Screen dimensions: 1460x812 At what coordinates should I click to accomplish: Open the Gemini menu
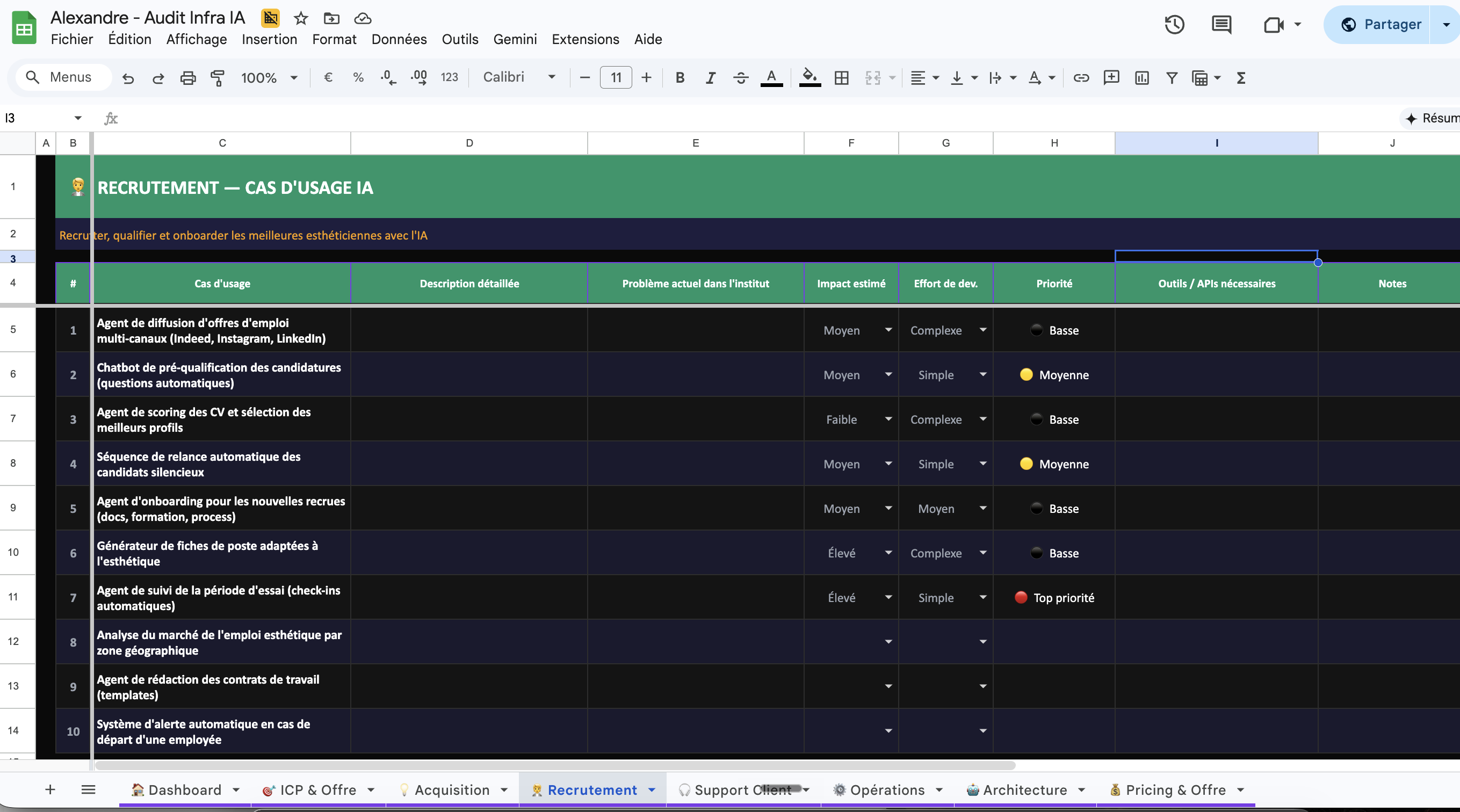coord(515,39)
